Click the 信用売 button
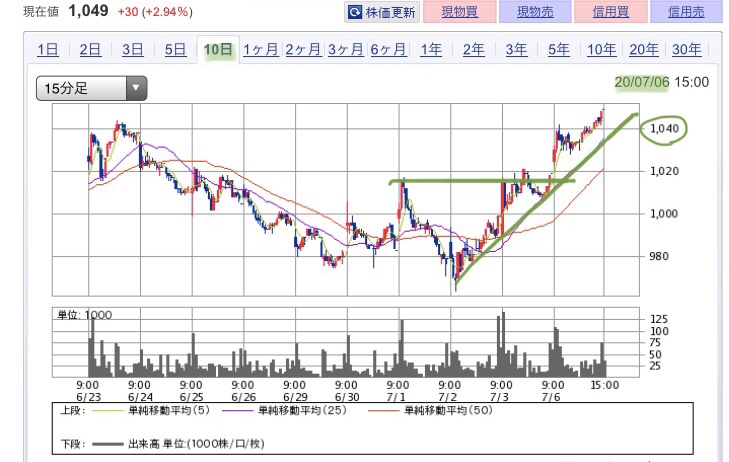The width and height of the screenshot is (729, 462). (686, 12)
